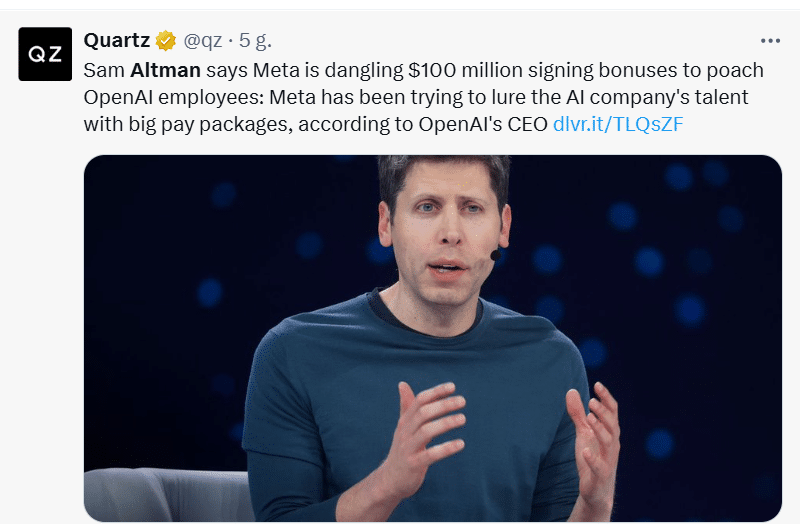Visit the @qz handle
The height and width of the screenshot is (524, 800).
[203, 40]
